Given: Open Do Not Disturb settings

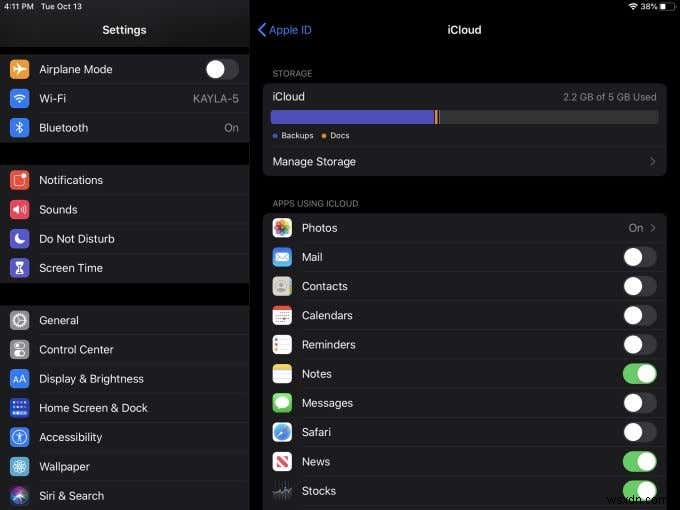Looking at the screenshot, I should (x=124, y=239).
